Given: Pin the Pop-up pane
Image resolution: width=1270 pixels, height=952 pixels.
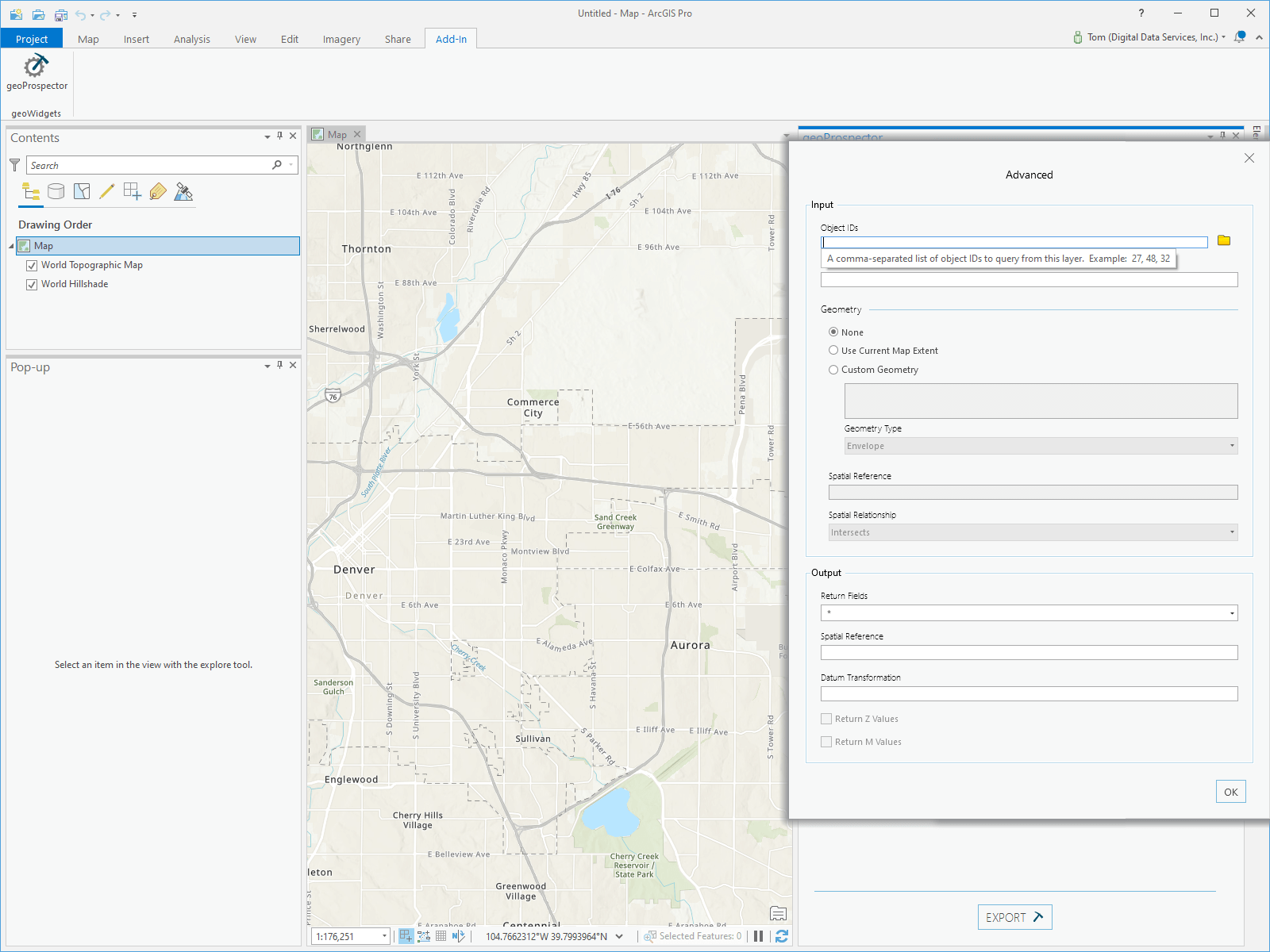Looking at the screenshot, I should click(x=279, y=366).
